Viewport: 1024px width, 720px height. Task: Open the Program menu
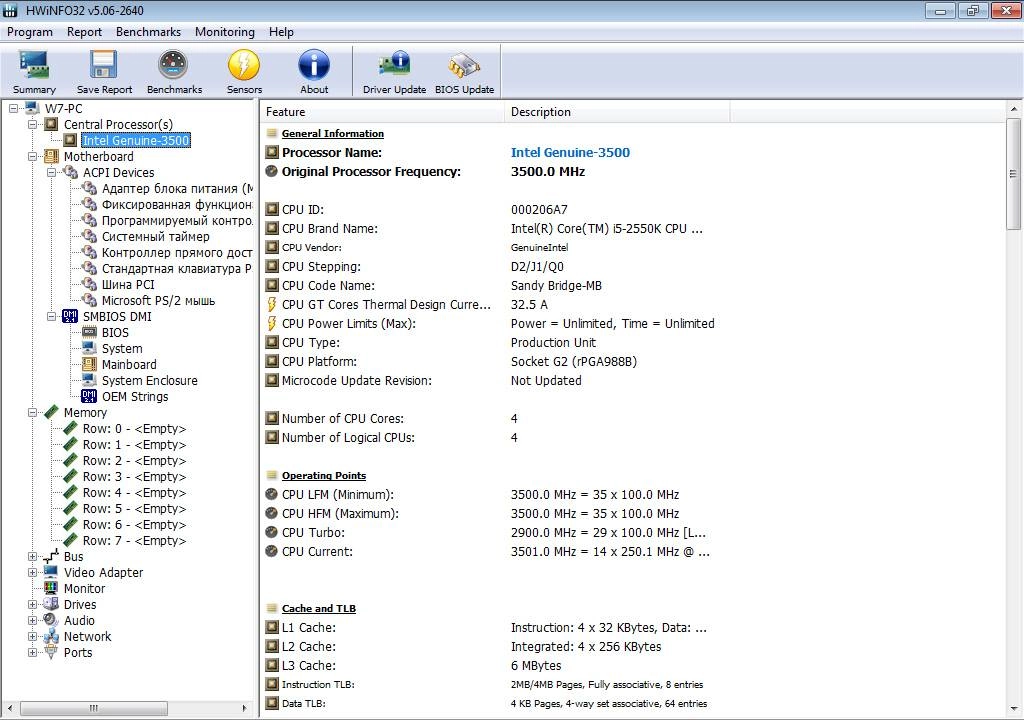30,31
